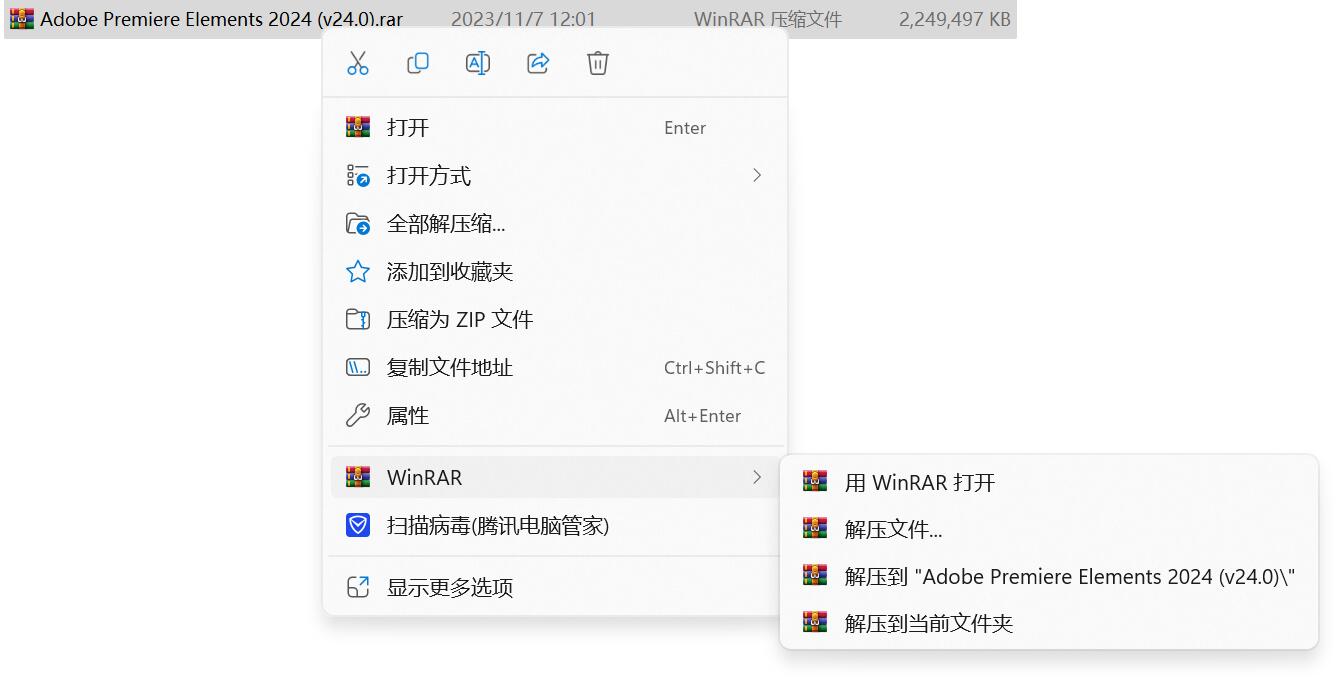Click the Rename icon
1336x689 pixels.
pyautogui.click(x=478, y=63)
